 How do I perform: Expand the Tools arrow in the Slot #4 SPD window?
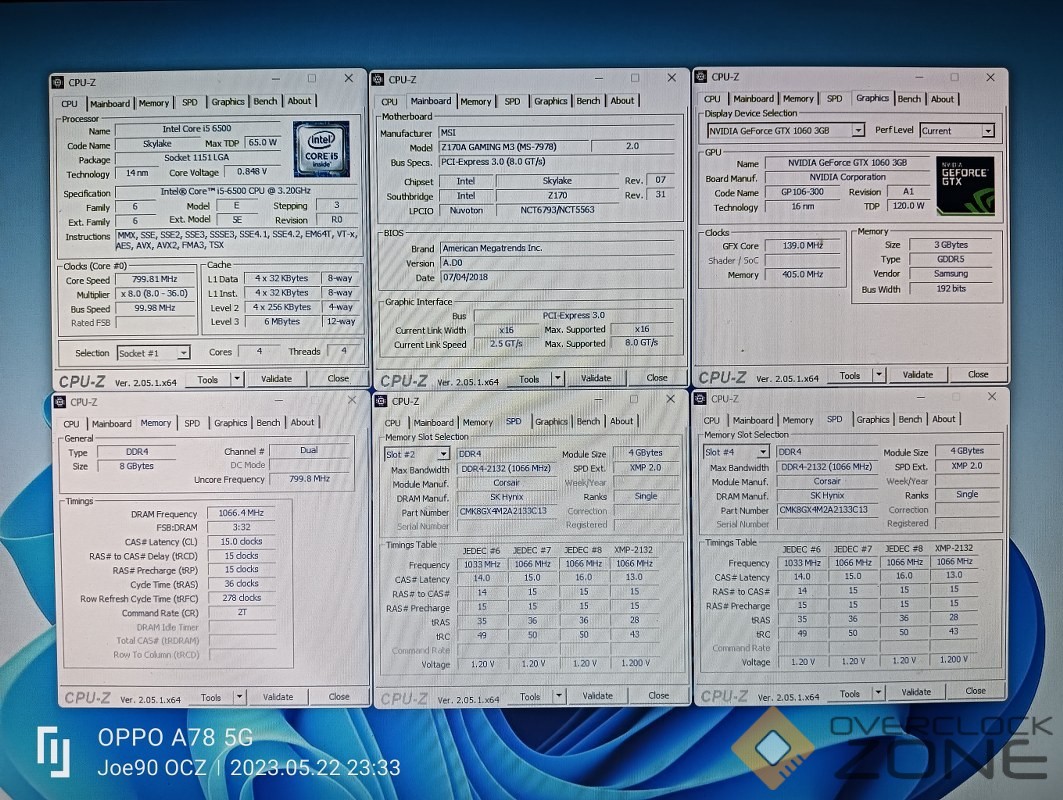click(878, 692)
